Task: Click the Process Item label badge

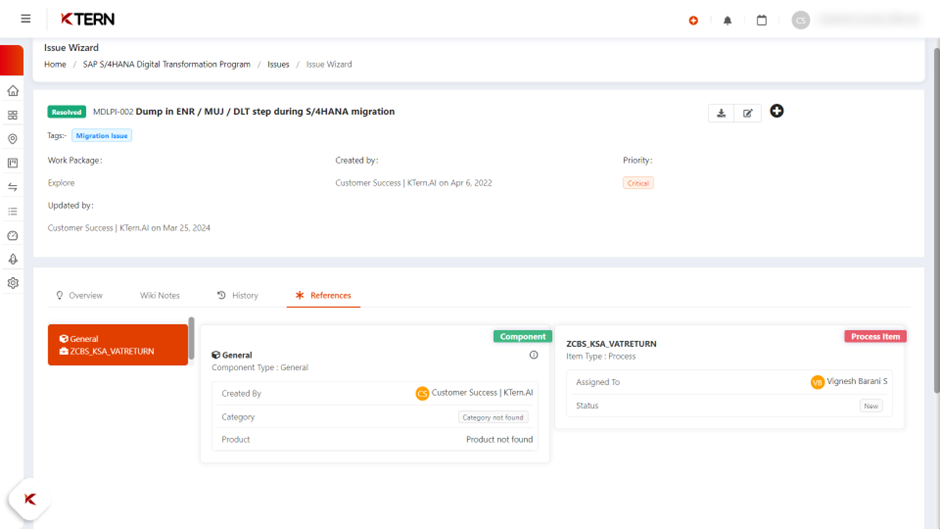Action: [x=875, y=336]
